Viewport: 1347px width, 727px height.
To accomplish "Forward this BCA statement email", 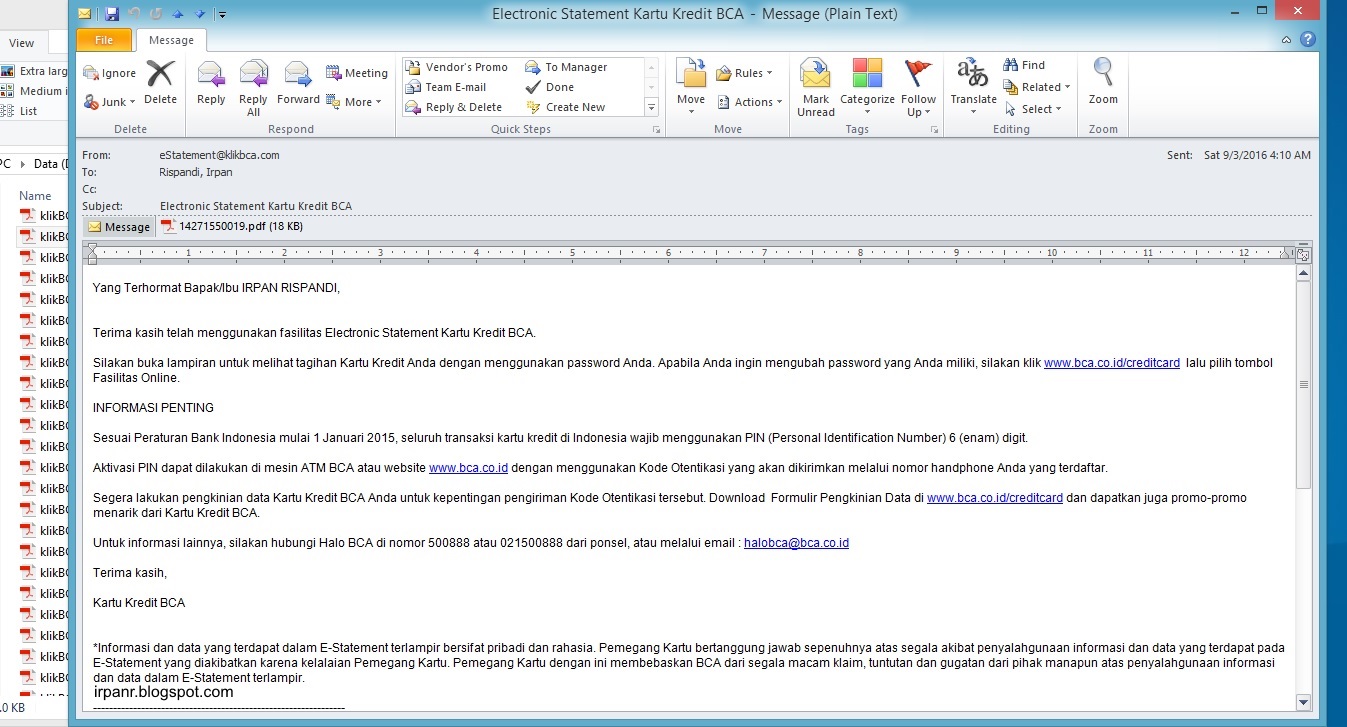I will coord(298,82).
